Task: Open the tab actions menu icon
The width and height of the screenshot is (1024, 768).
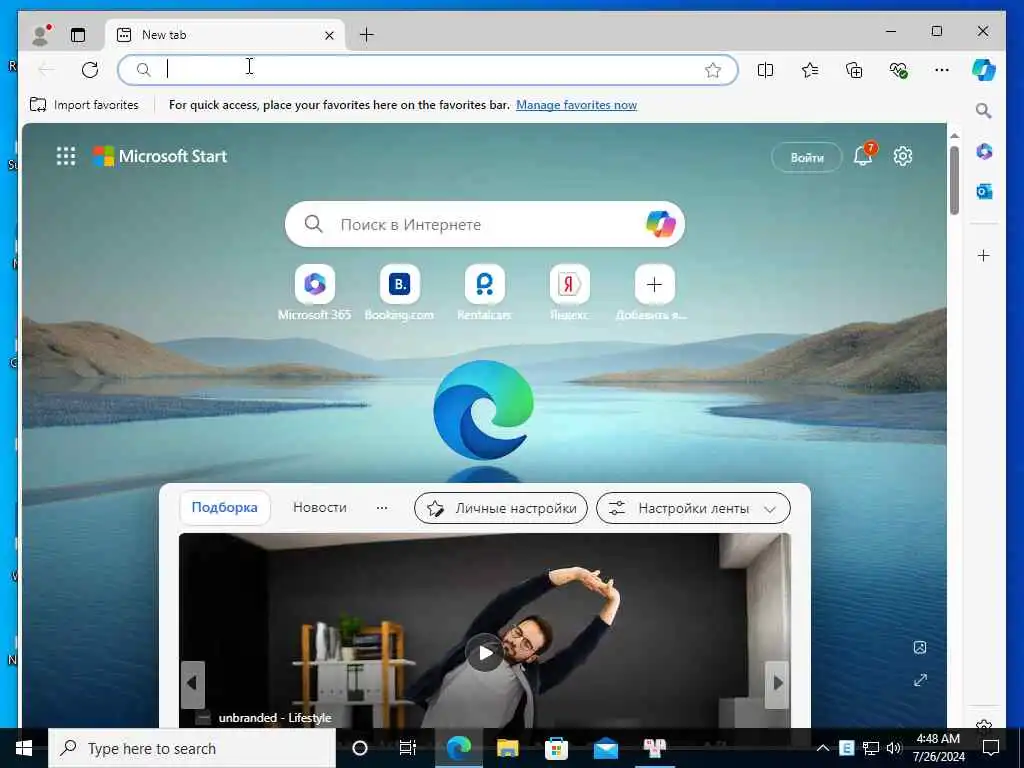Action: 78,35
